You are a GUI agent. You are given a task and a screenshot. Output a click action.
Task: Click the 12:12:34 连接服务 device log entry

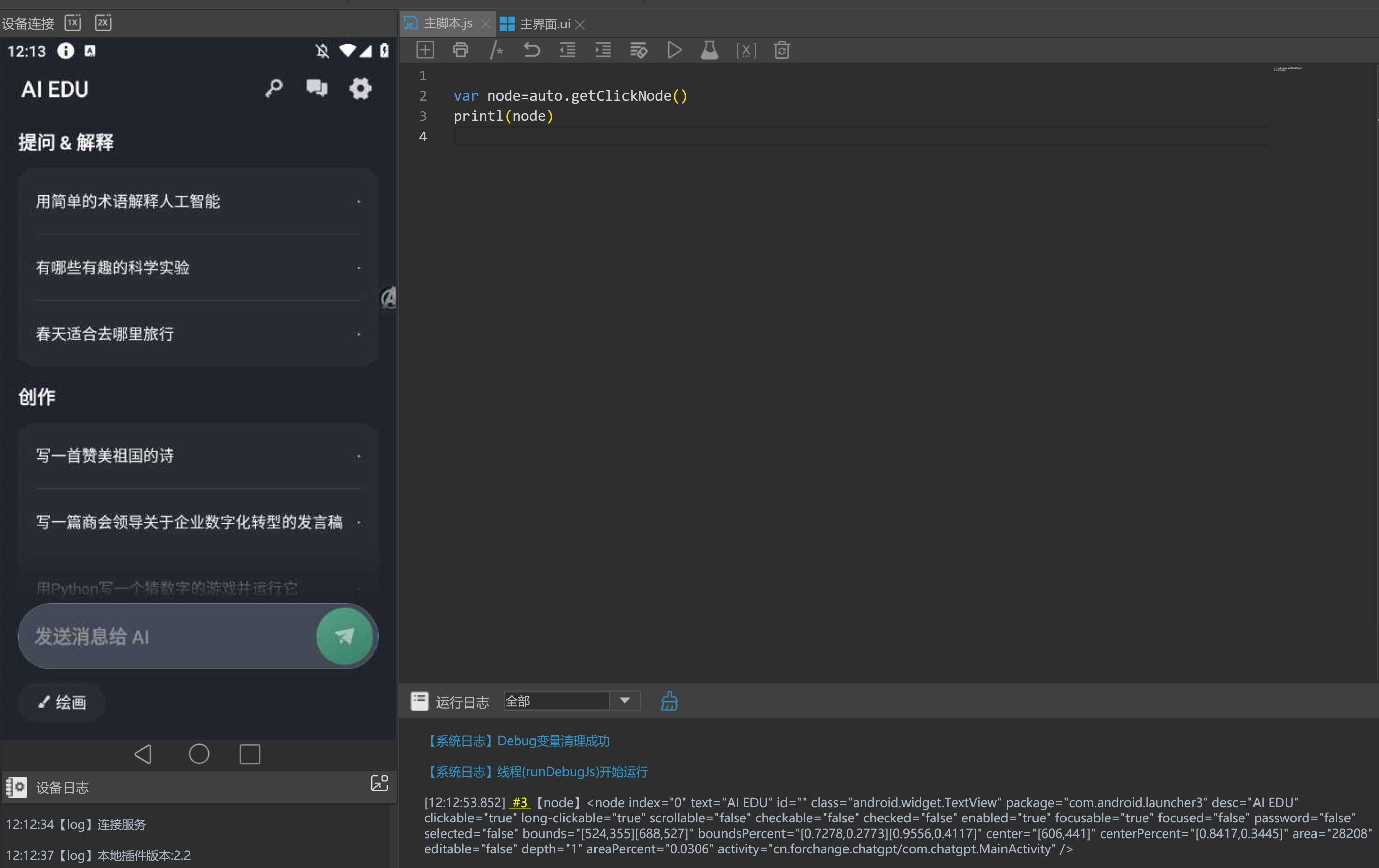tap(76, 824)
